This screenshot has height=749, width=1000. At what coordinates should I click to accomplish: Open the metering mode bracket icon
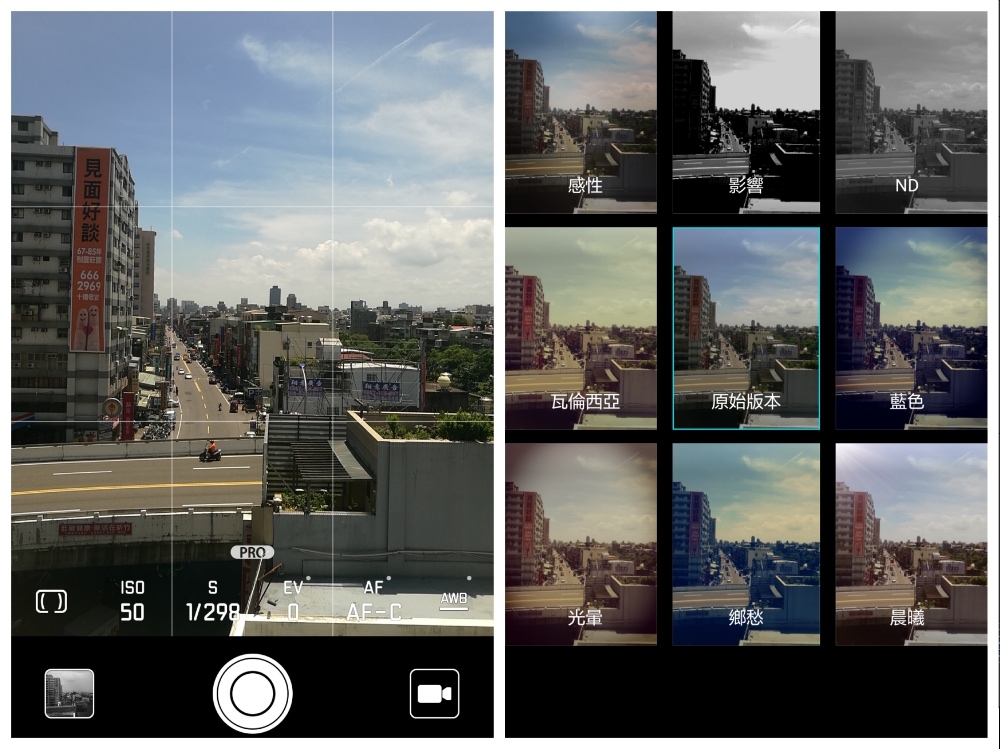pos(51,601)
